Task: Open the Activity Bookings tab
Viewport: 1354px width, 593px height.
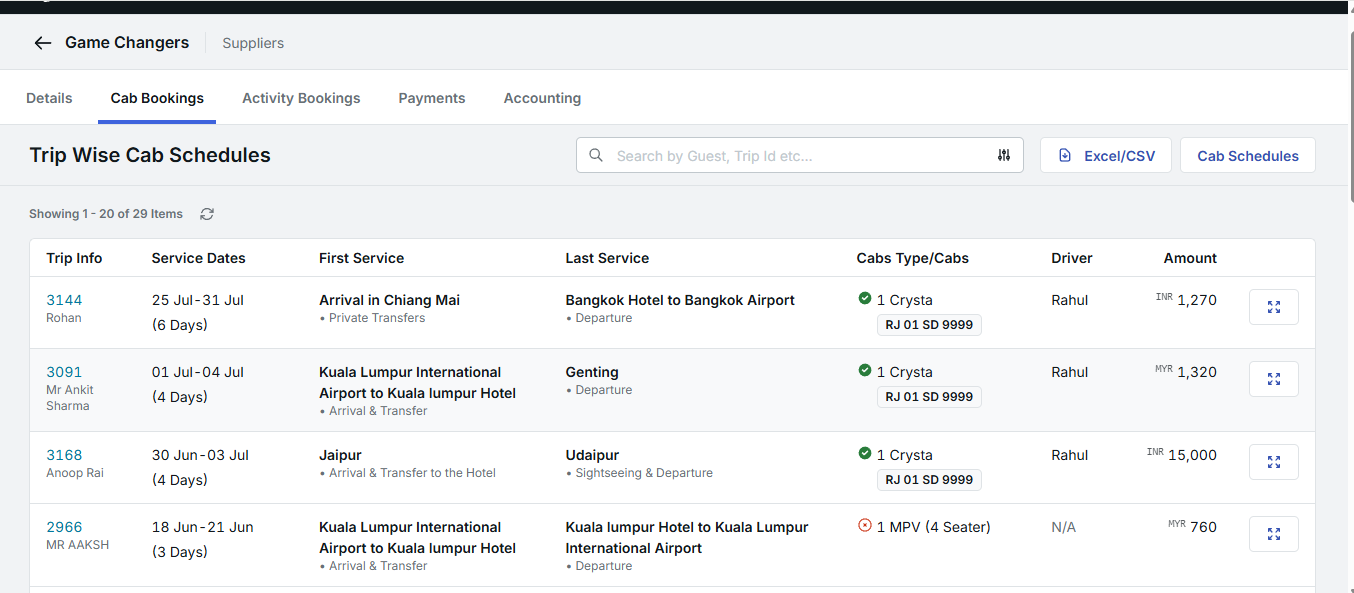Action: click(301, 97)
